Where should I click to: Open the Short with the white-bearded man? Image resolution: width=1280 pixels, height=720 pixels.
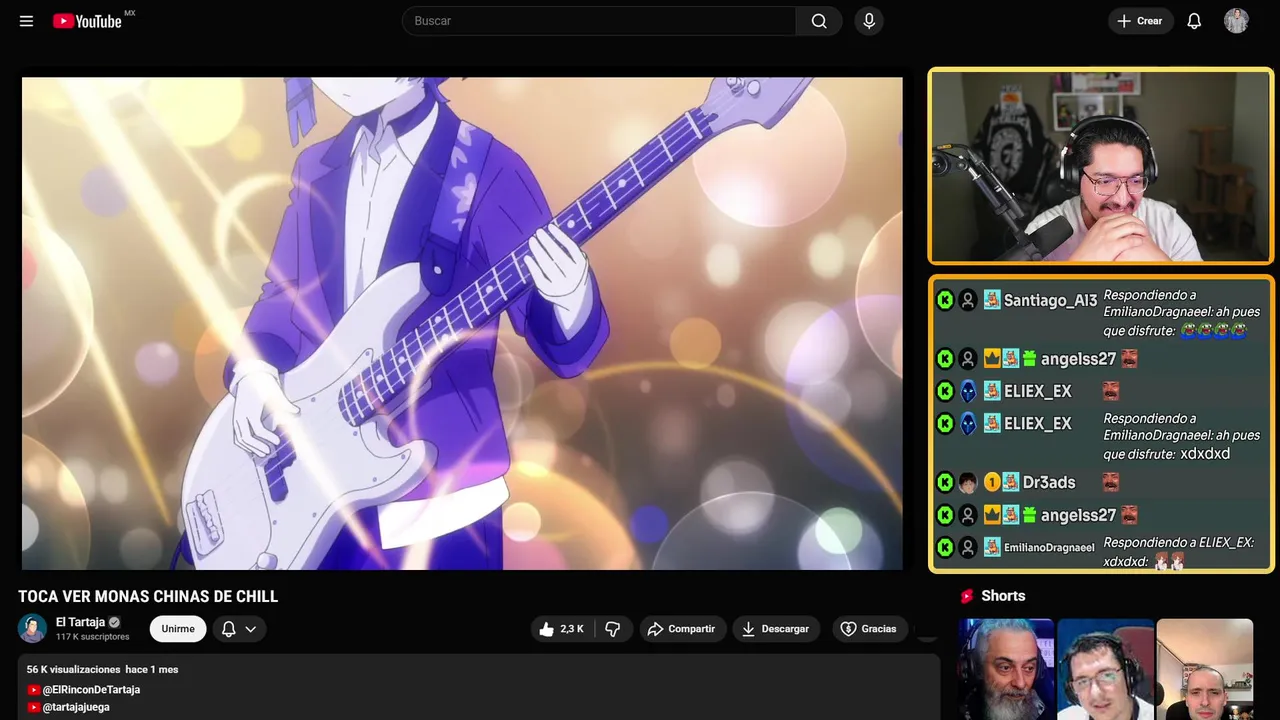coord(1006,669)
